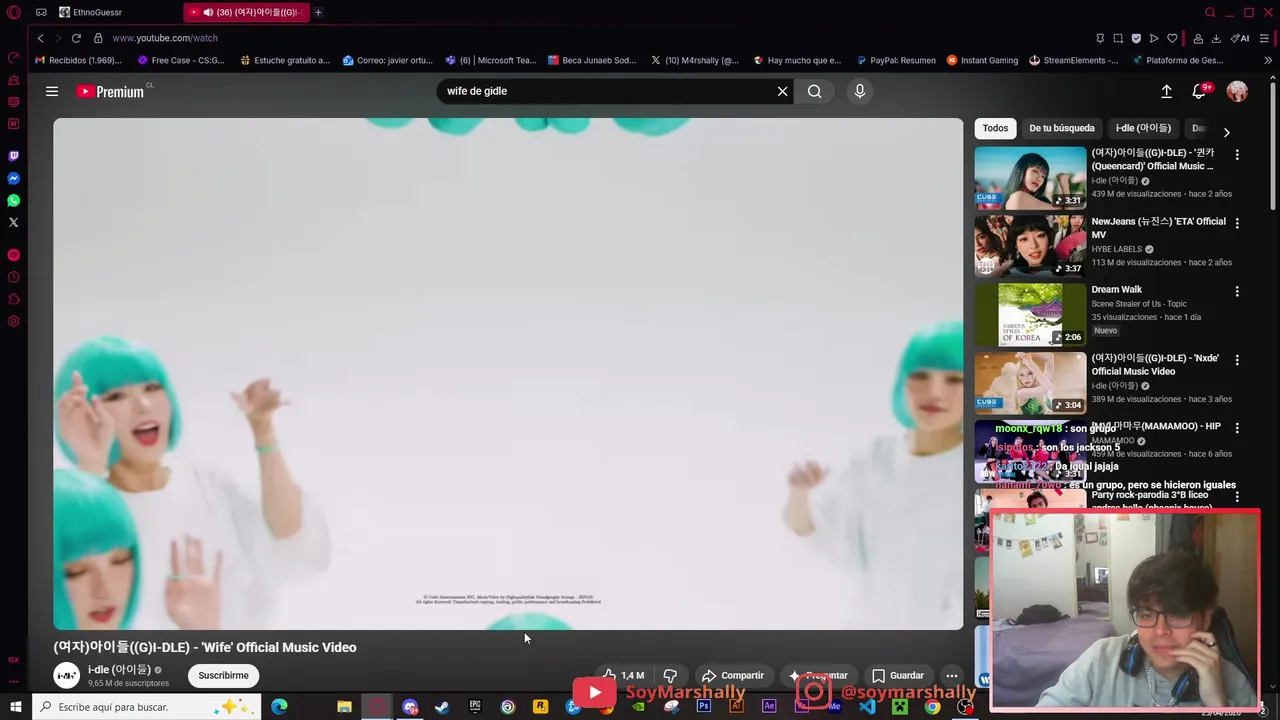
Task: Expand the hidden bookmarks chevron
Action: [1268, 60]
